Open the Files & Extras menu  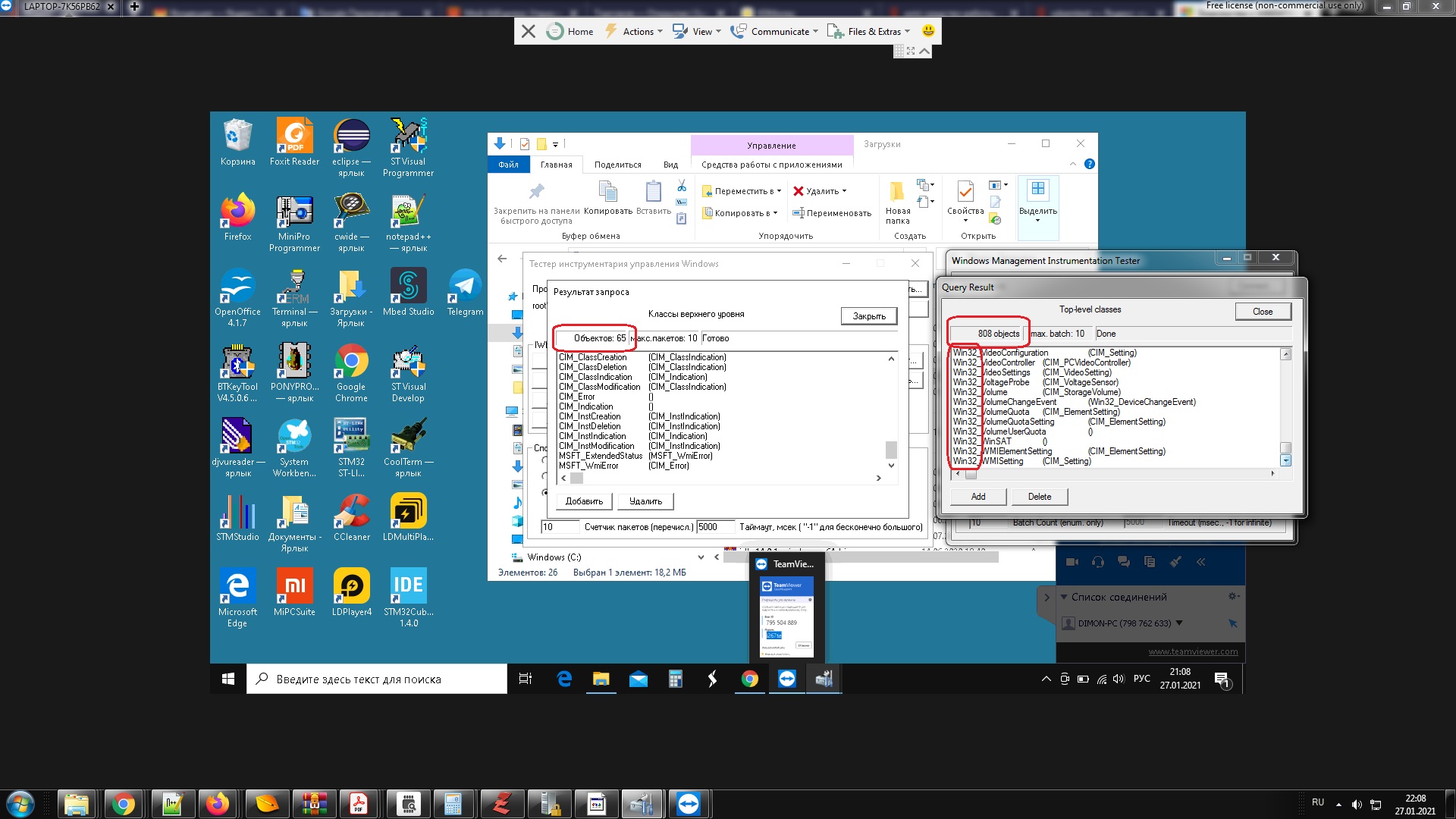coord(868,31)
